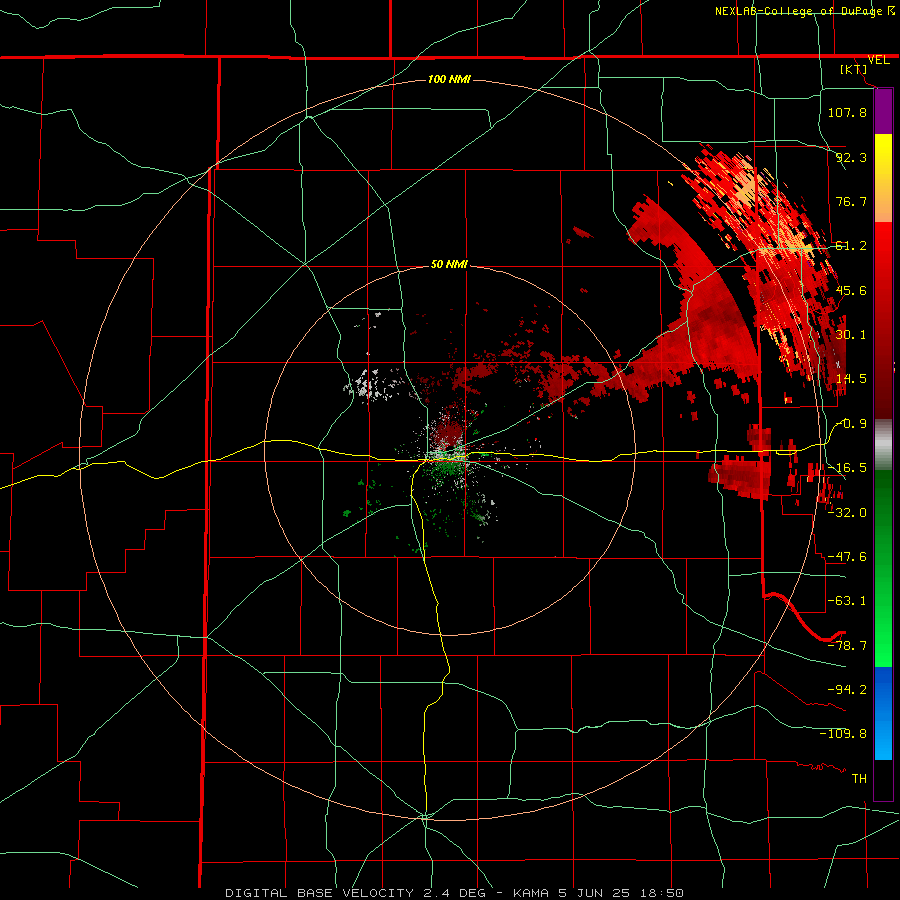
Task: Click the purple segment of the color bar
Action: click(883, 112)
